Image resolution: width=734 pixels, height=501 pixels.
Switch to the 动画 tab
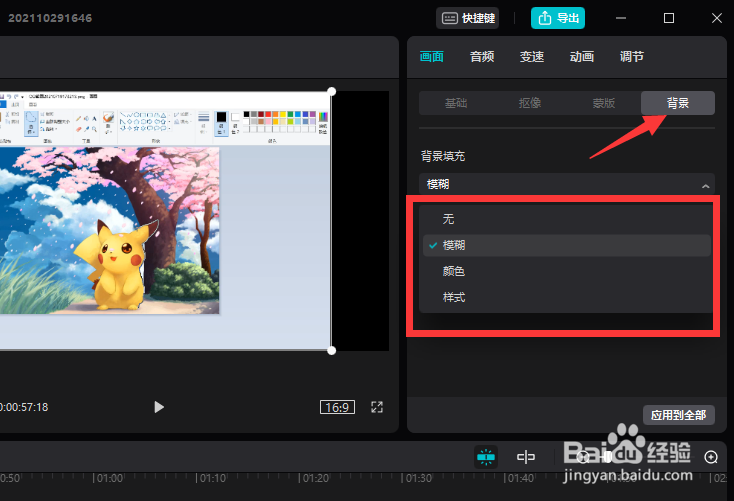tap(582, 57)
